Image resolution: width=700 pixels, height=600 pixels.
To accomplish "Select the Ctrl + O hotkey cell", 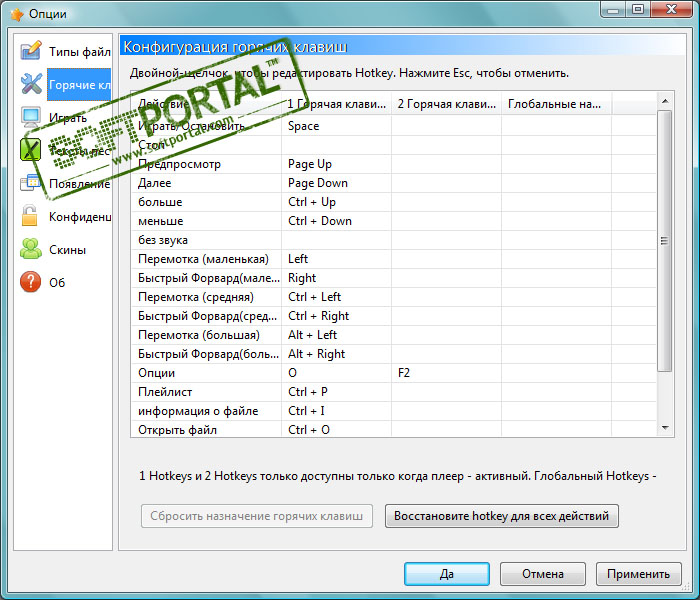I will (337, 429).
